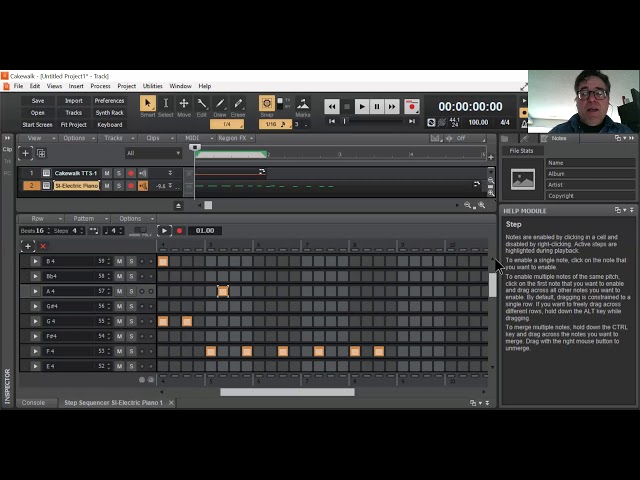640x480 pixels.
Task: Click the Snap to grid icon
Action: tap(267, 103)
